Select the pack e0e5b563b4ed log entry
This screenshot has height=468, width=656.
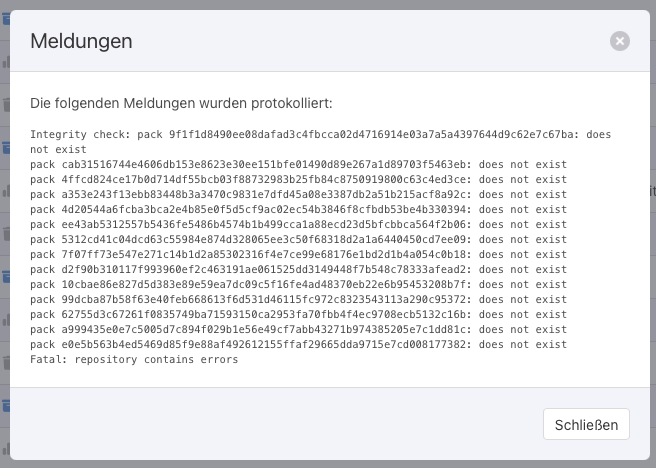[x=298, y=344]
